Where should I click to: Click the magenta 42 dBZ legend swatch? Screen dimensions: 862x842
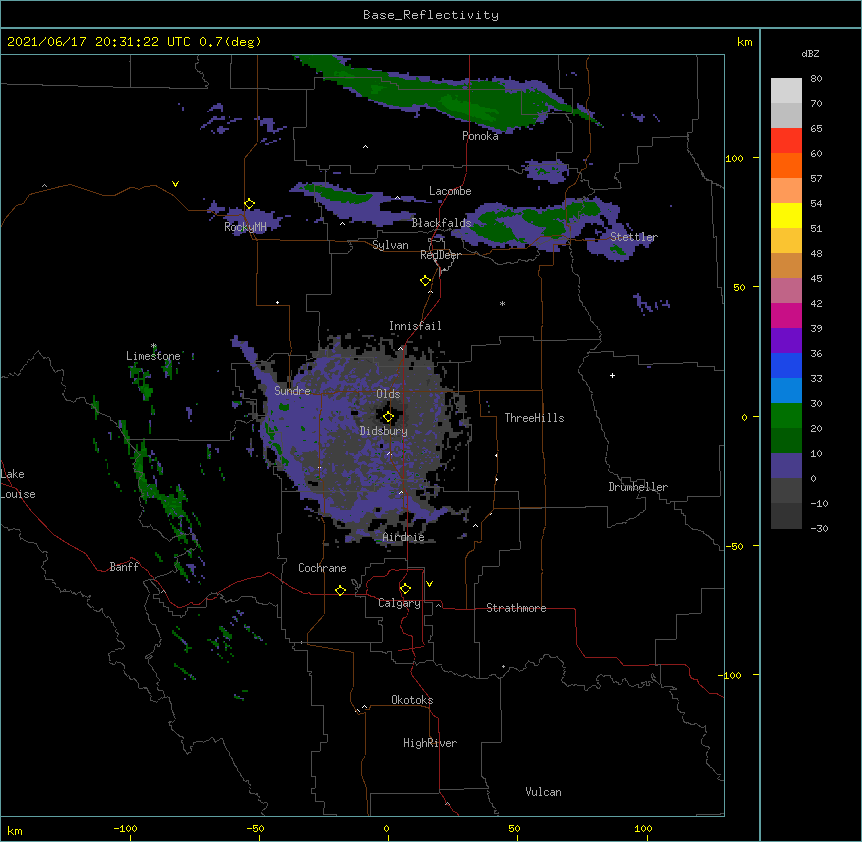pos(786,315)
